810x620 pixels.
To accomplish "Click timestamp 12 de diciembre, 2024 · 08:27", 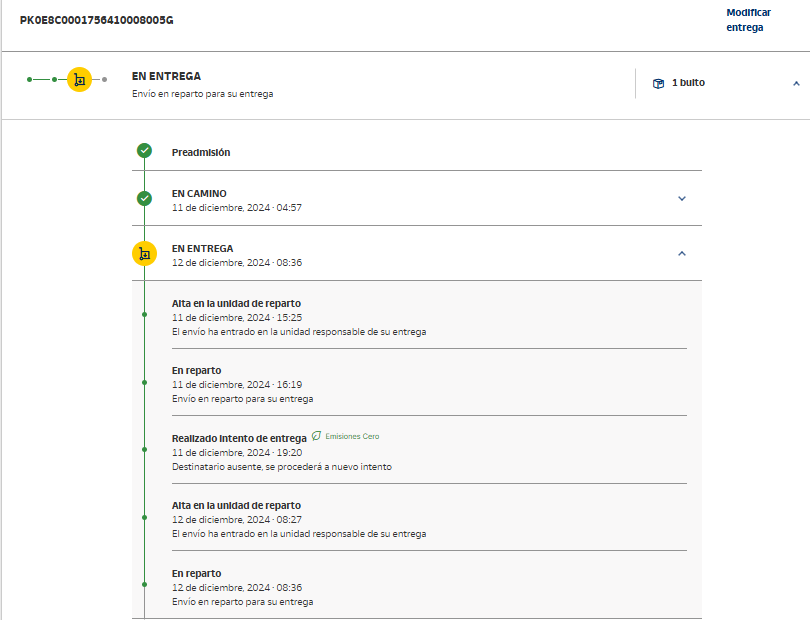I will pyautogui.click(x=237, y=520).
